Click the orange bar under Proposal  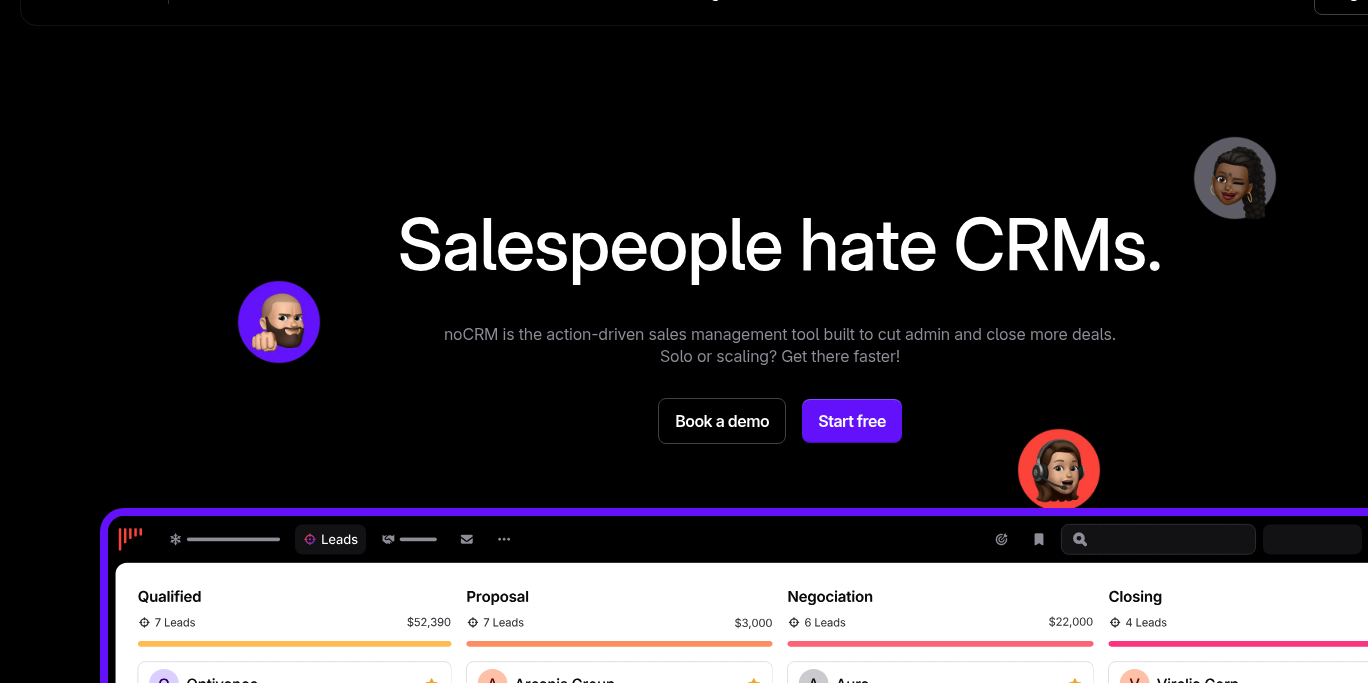click(619, 644)
